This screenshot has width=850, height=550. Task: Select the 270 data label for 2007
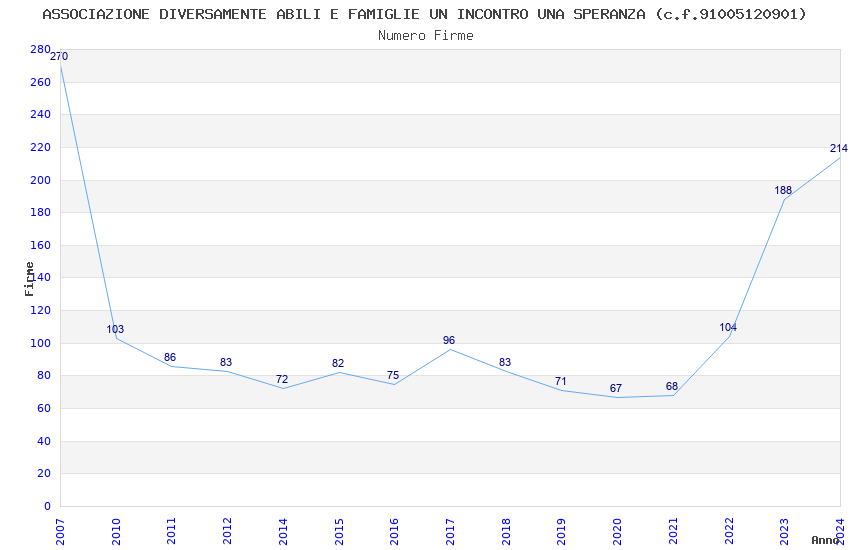(59, 56)
